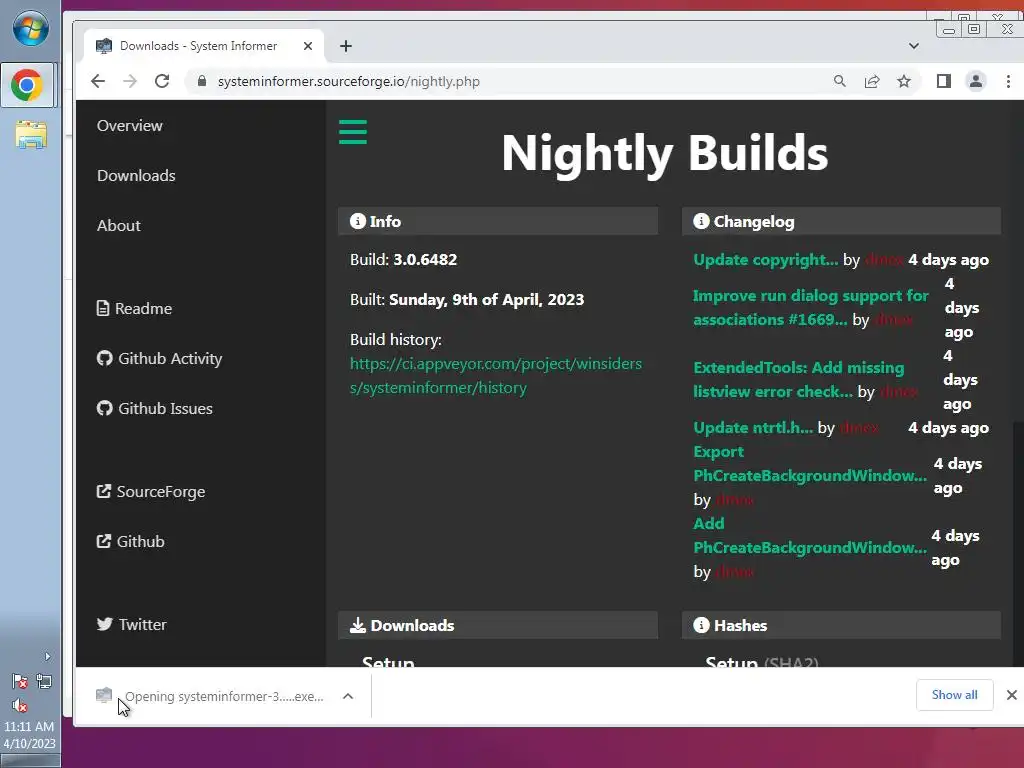Close the downloads bar
The width and height of the screenshot is (1024, 768).
[x=1012, y=695]
